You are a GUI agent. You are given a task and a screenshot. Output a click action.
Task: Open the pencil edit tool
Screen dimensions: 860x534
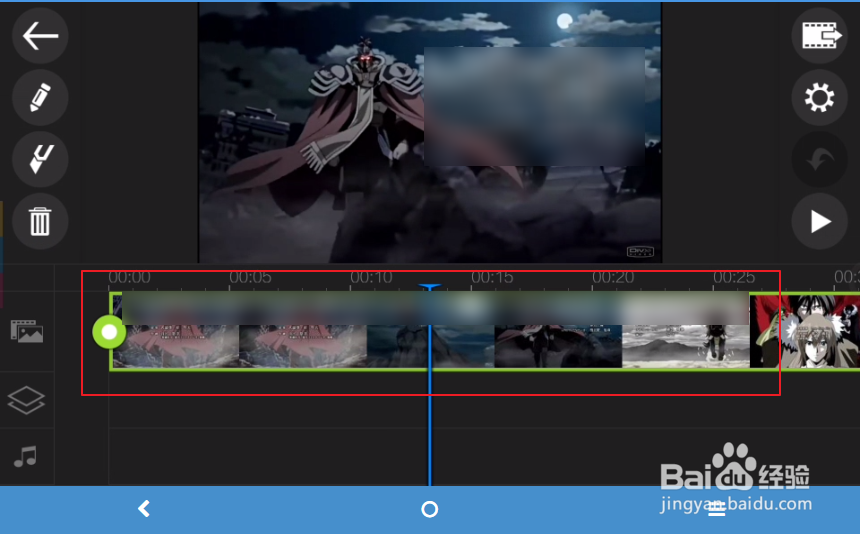coord(40,98)
